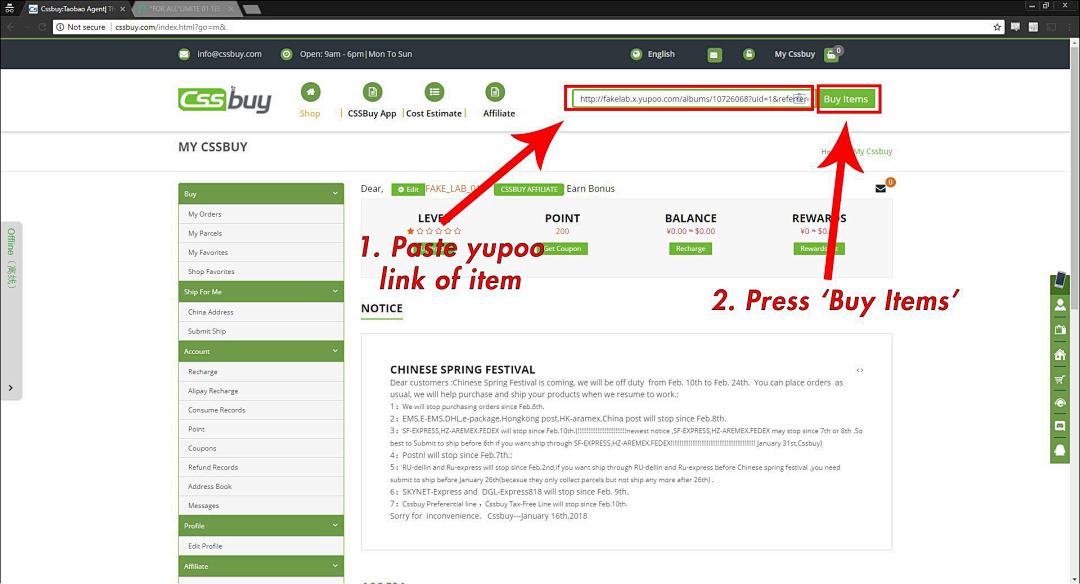Click the green lock icon before My Cssbuy
Screen dimensions: 1080x584
click(749, 54)
